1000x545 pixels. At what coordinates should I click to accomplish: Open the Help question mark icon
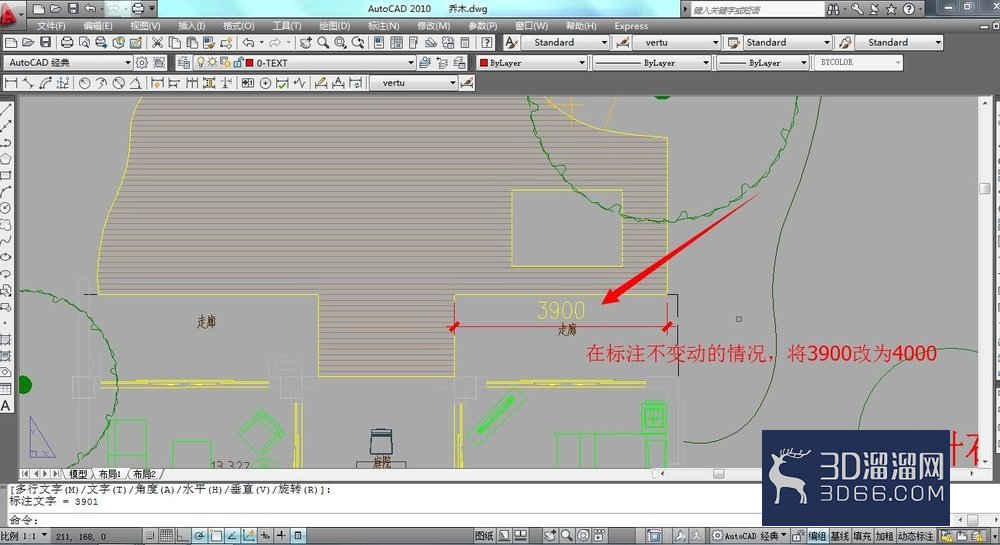487,43
